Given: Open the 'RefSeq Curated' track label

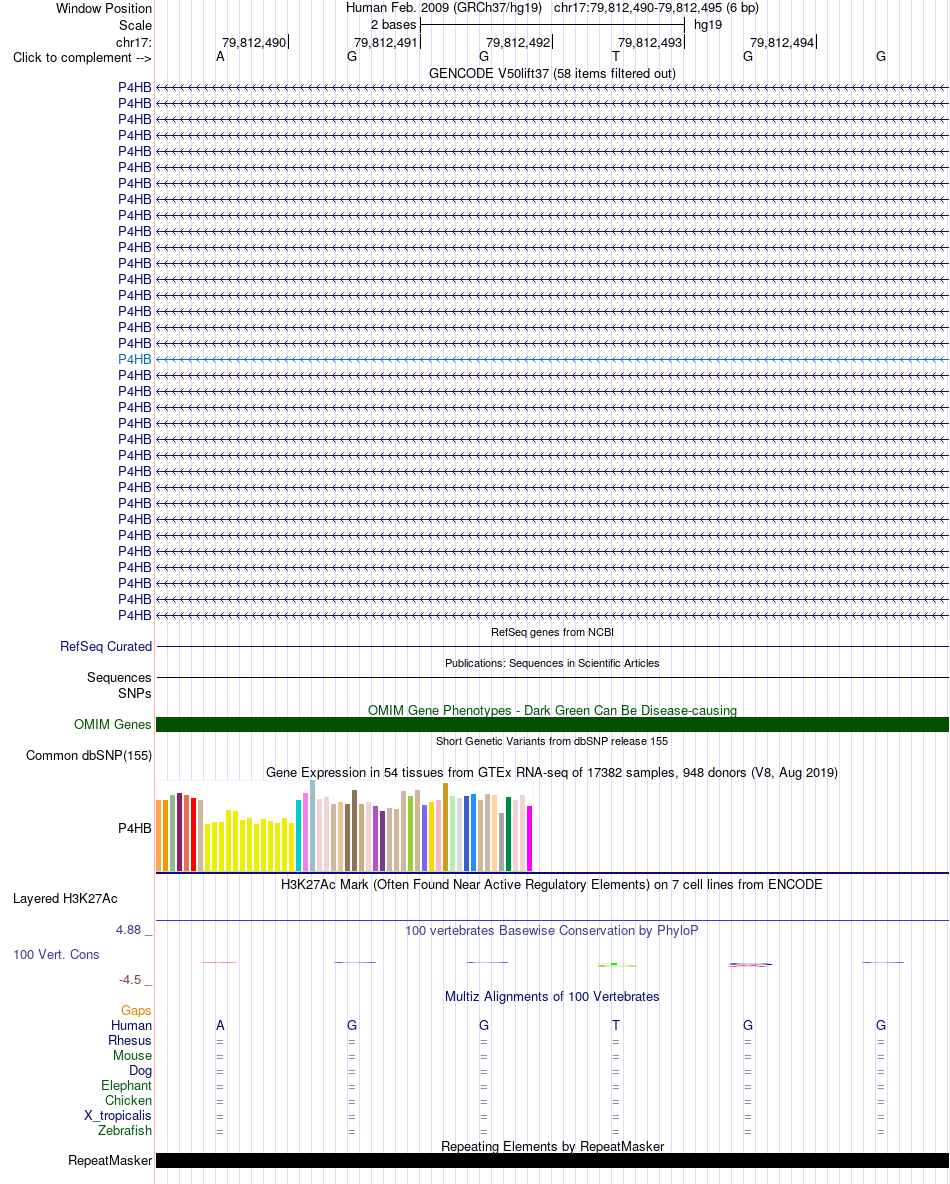Looking at the screenshot, I should (106, 646).
